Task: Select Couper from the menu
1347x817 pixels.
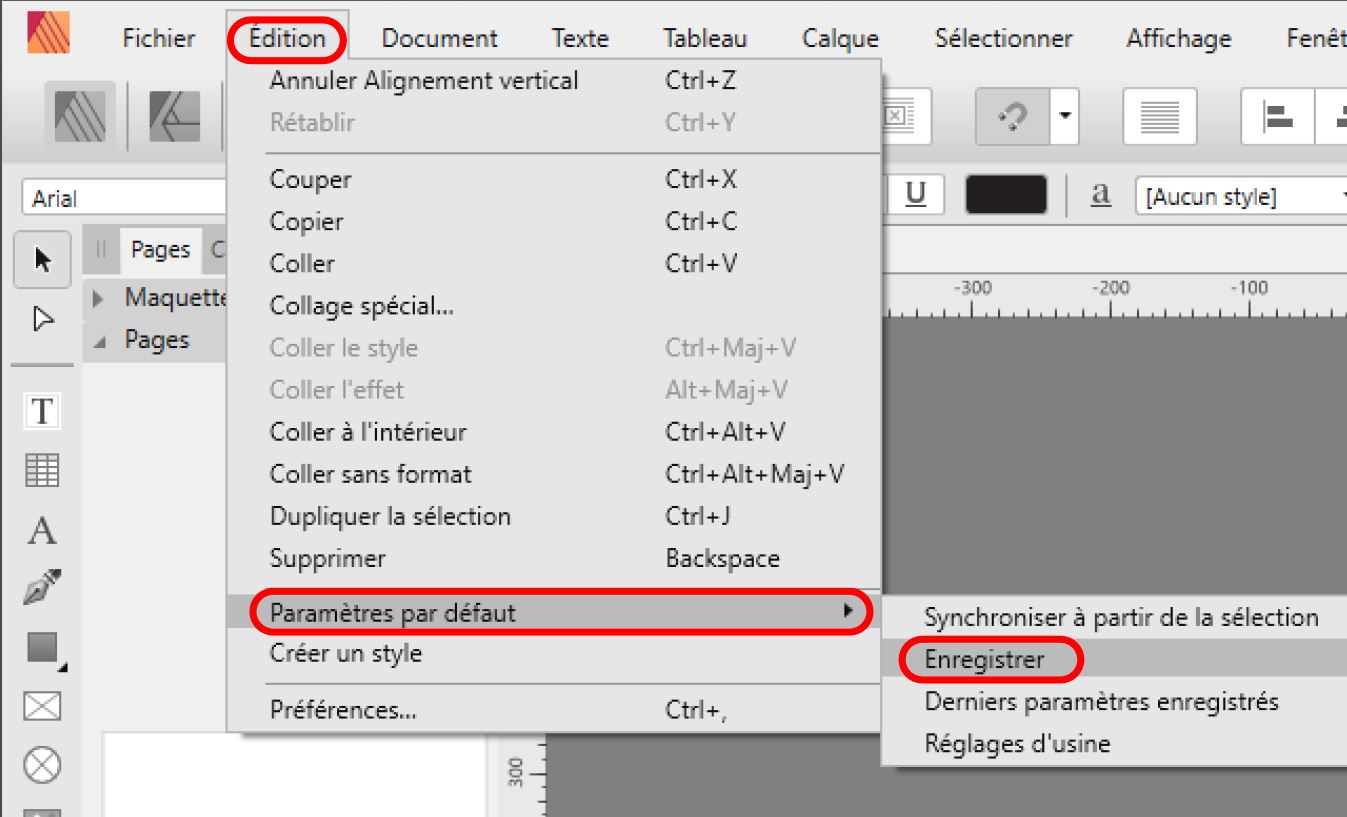Action: [x=554, y=180]
